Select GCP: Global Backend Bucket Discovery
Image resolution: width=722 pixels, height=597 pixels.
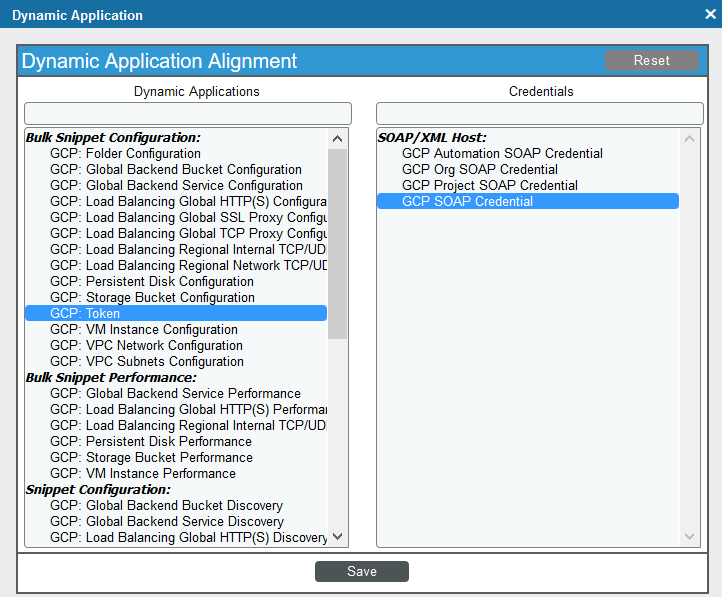point(176,505)
